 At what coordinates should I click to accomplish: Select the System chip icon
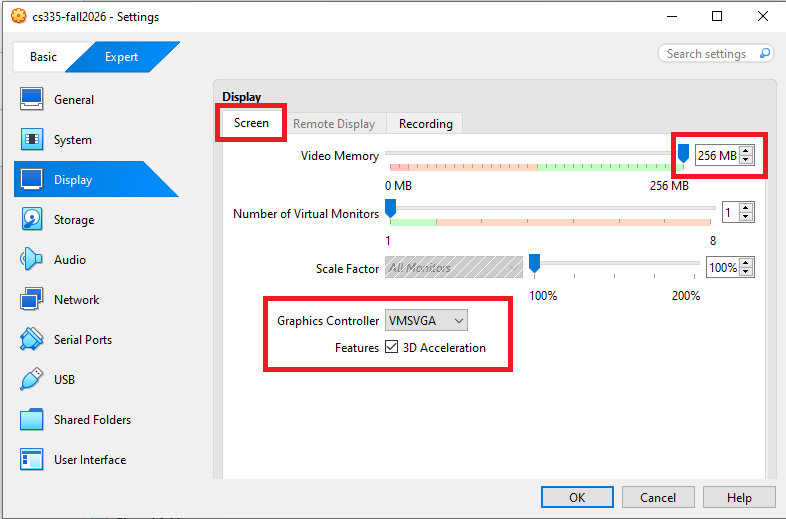coord(32,140)
